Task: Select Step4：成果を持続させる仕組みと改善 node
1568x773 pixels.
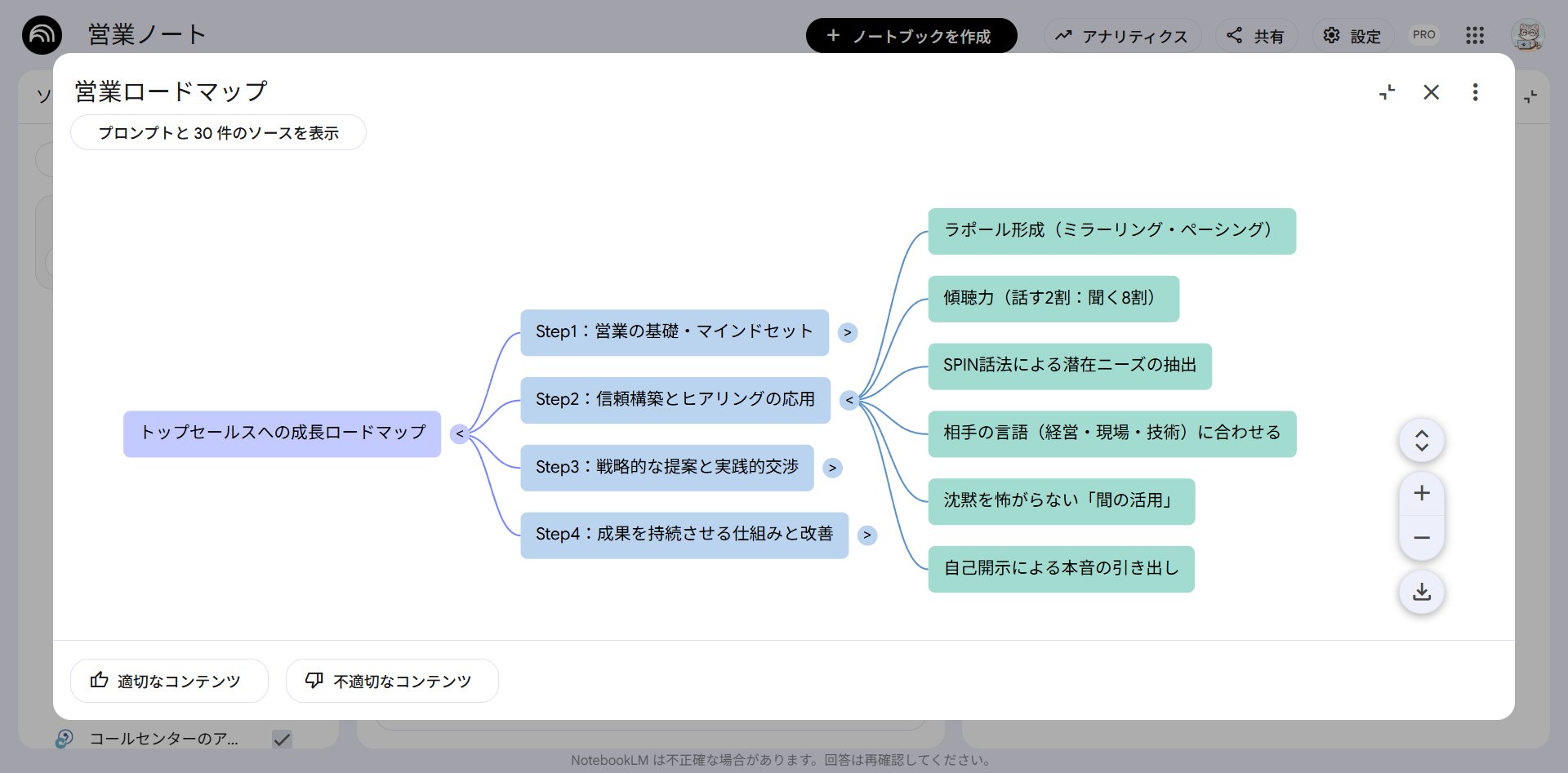Action: tap(684, 535)
